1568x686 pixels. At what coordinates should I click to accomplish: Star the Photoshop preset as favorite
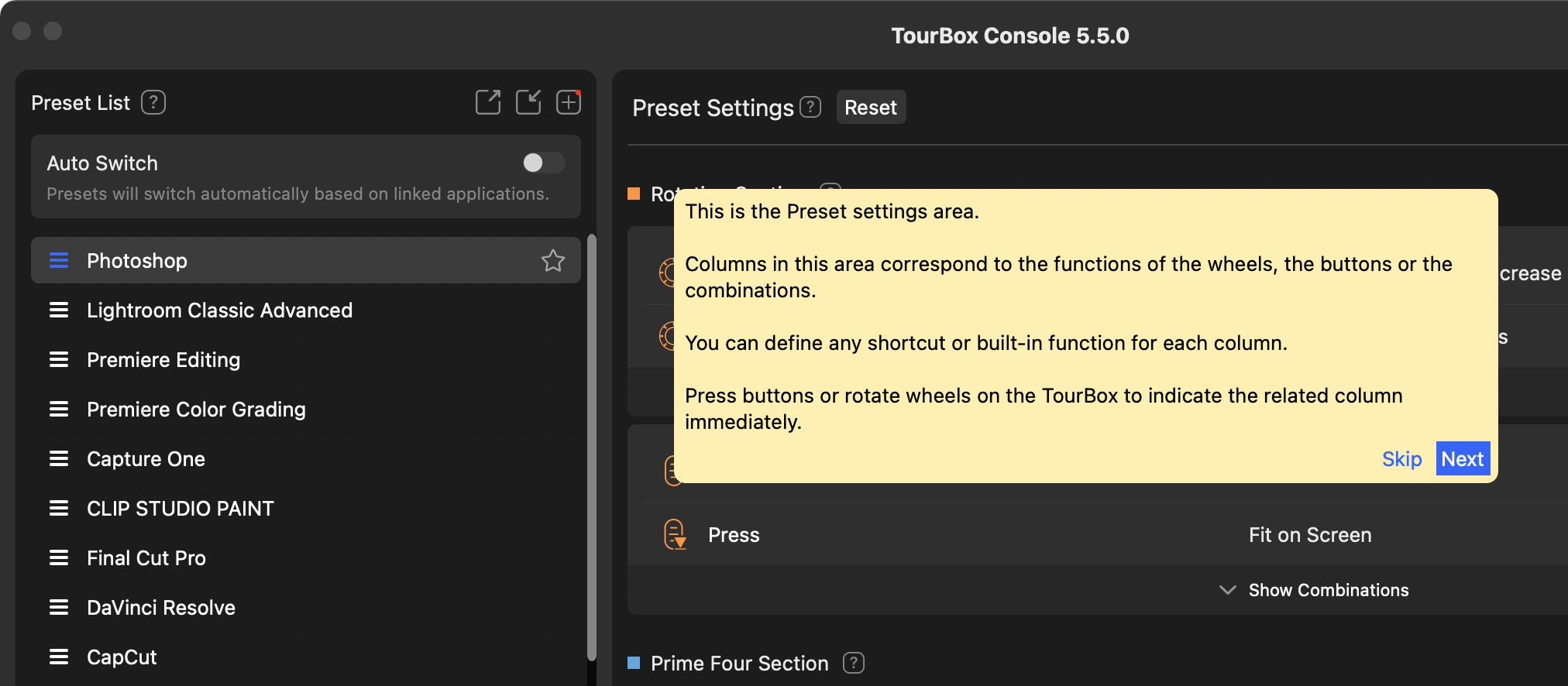click(x=552, y=261)
